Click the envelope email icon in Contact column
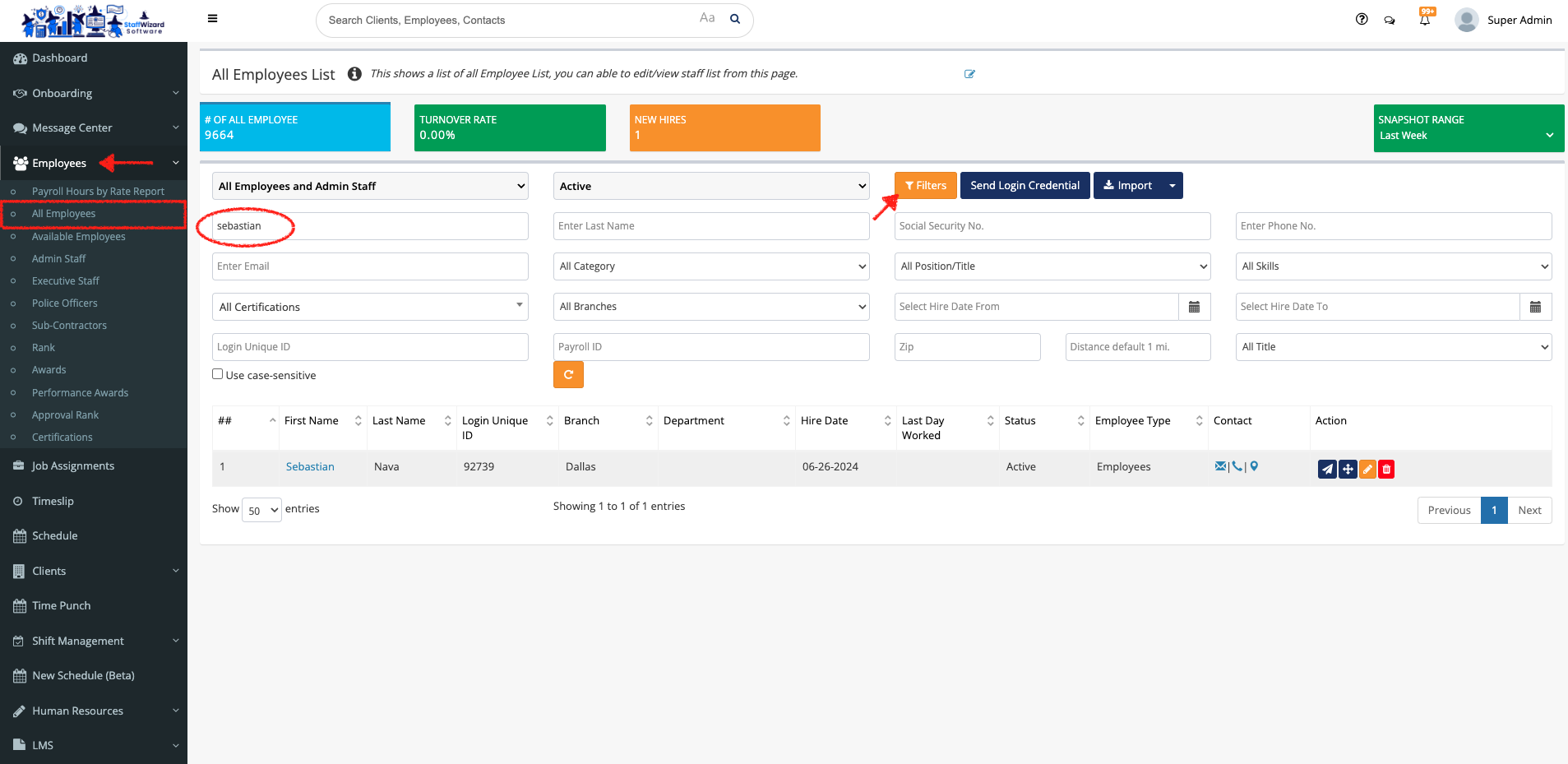 (1220, 466)
